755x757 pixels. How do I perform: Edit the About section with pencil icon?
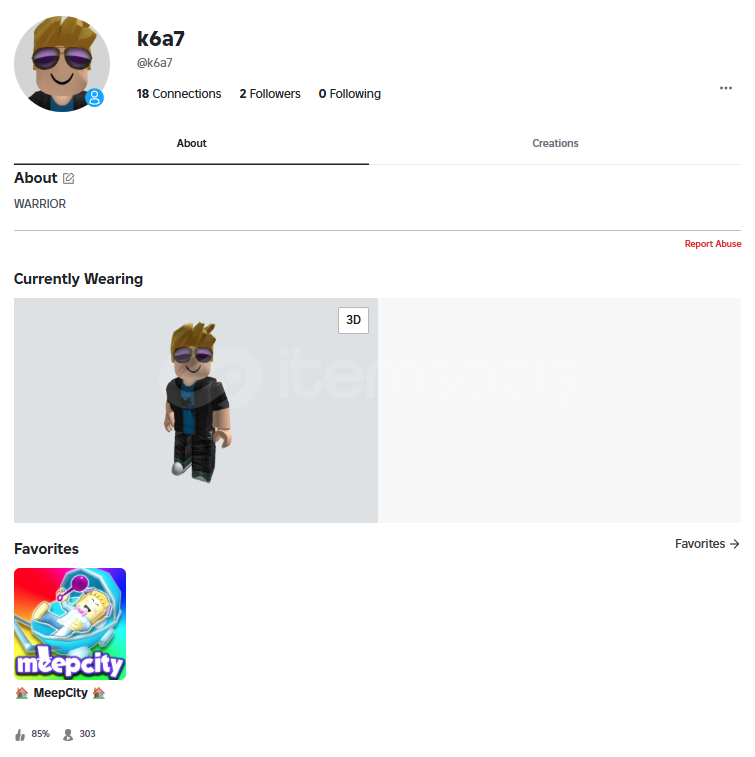coord(69,178)
